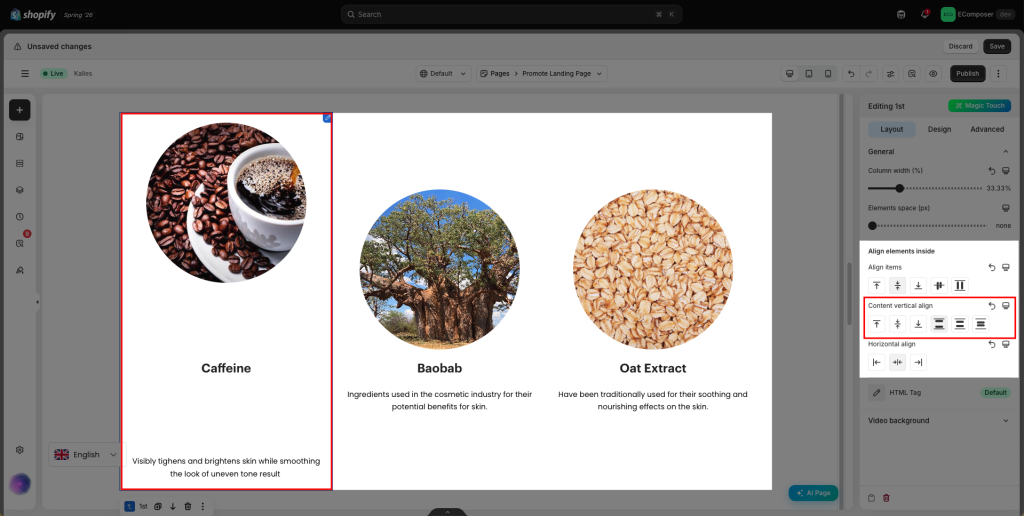1024x516 pixels.
Task: Open the search icon with red badge
Action: (20, 244)
